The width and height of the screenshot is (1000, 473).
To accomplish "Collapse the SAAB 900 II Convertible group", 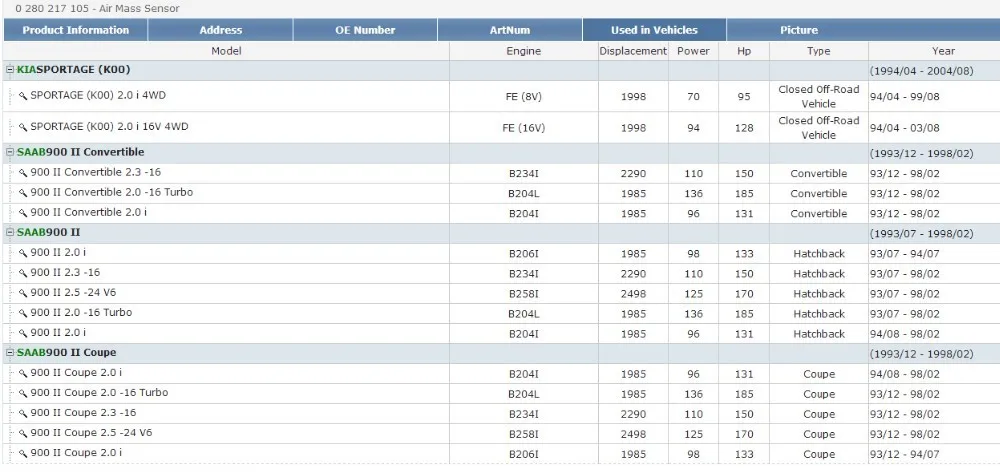I will (10, 152).
